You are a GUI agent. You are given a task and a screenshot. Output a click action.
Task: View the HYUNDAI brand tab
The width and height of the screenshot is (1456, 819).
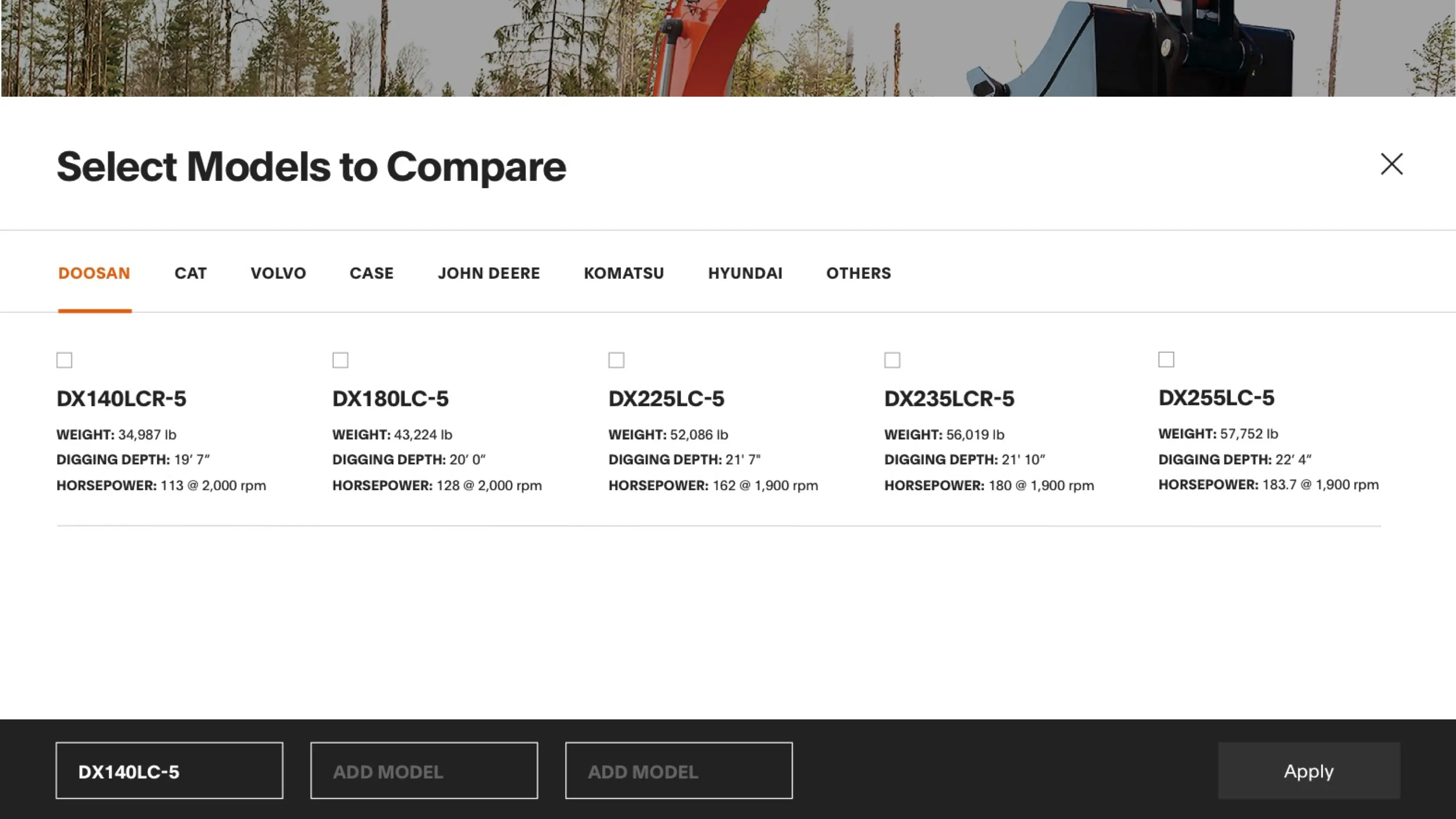point(745,273)
